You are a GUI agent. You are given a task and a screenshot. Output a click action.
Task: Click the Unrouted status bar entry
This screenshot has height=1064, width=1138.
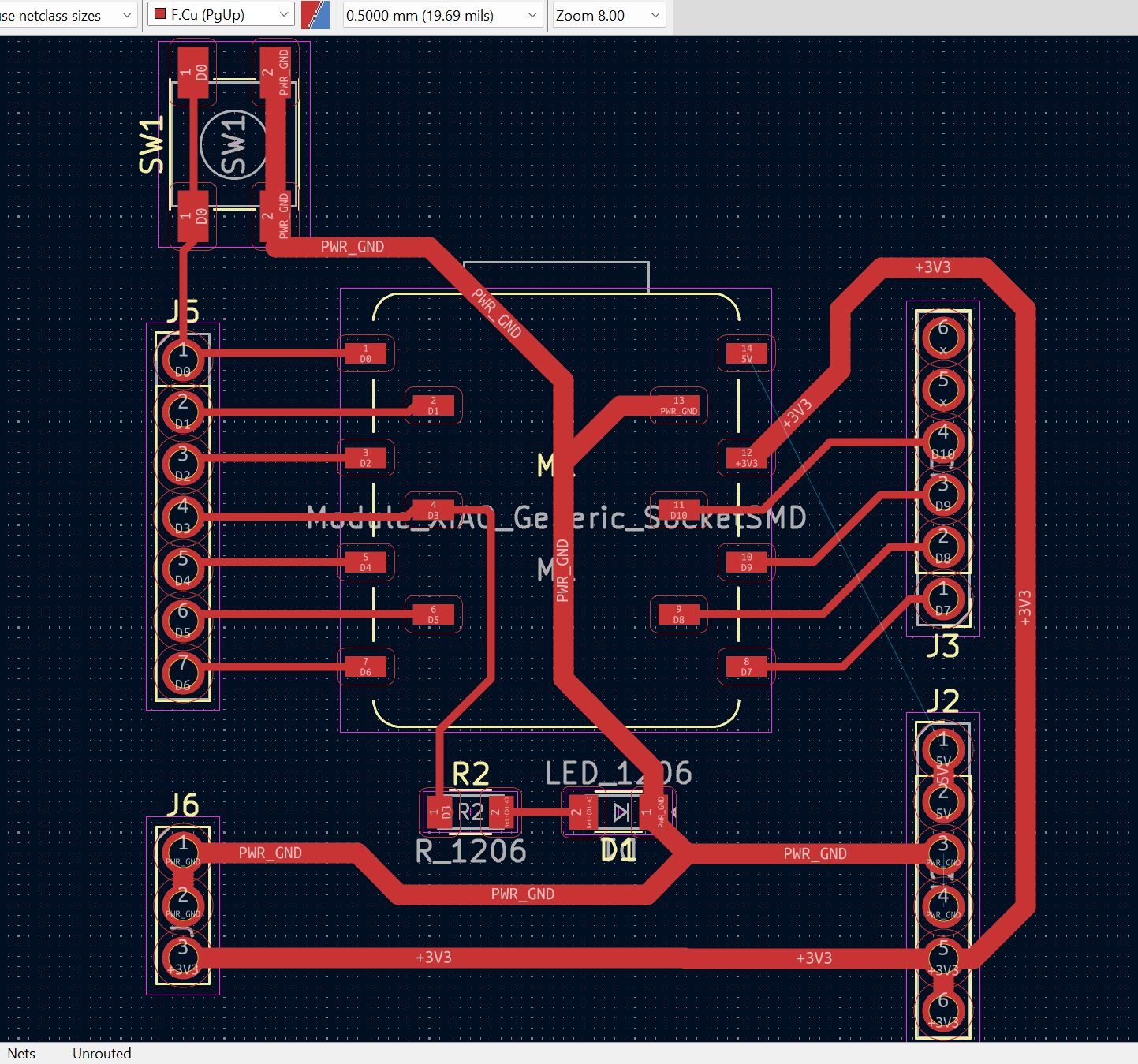[102, 1053]
